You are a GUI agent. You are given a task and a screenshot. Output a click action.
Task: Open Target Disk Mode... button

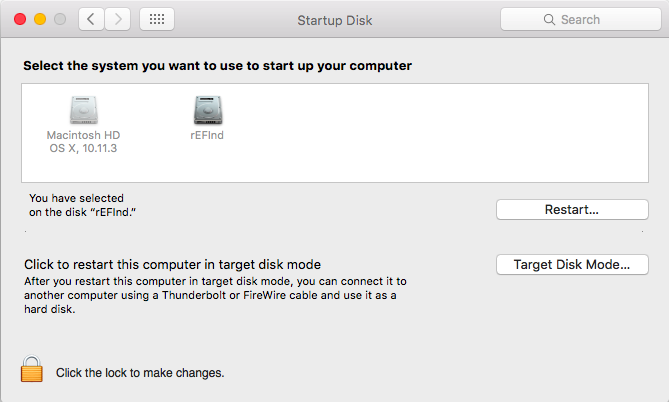[x=572, y=265]
